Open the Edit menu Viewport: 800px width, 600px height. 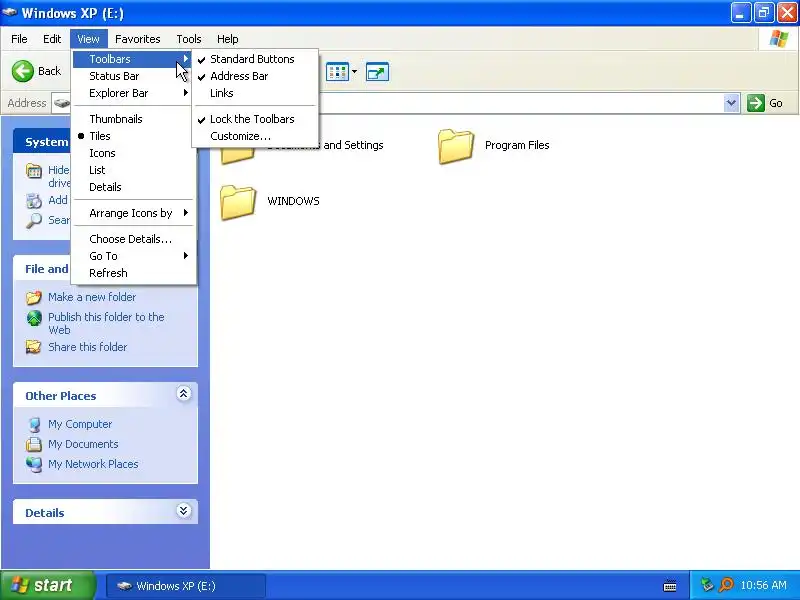click(x=52, y=39)
